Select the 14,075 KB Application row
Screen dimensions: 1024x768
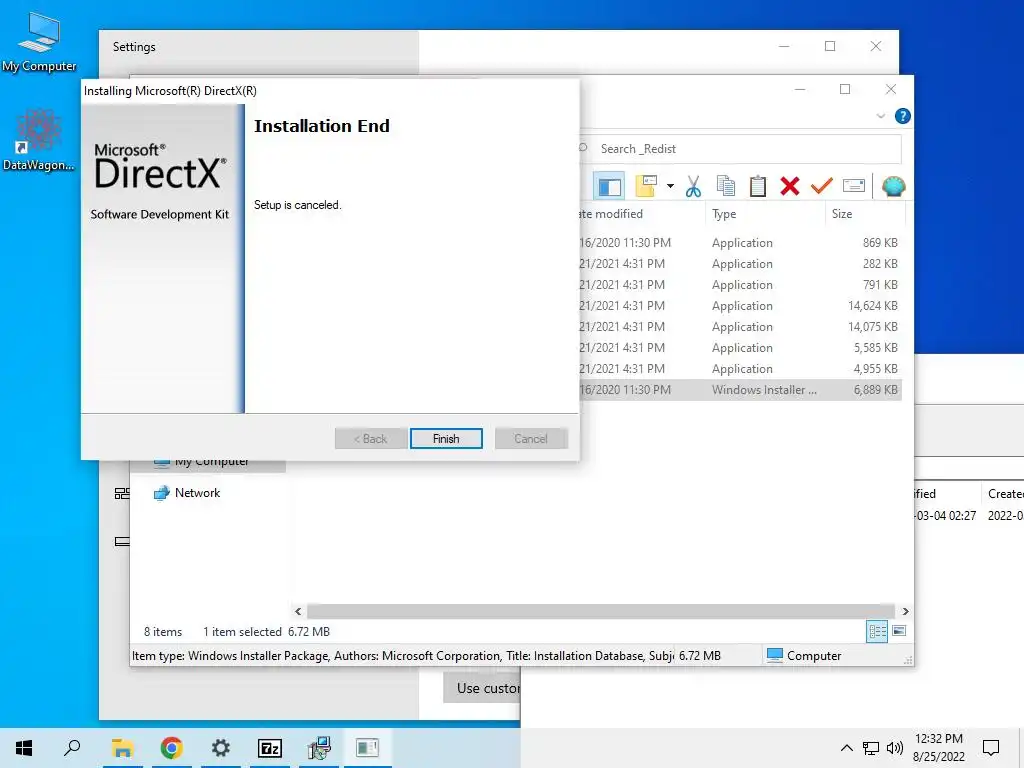coord(740,327)
